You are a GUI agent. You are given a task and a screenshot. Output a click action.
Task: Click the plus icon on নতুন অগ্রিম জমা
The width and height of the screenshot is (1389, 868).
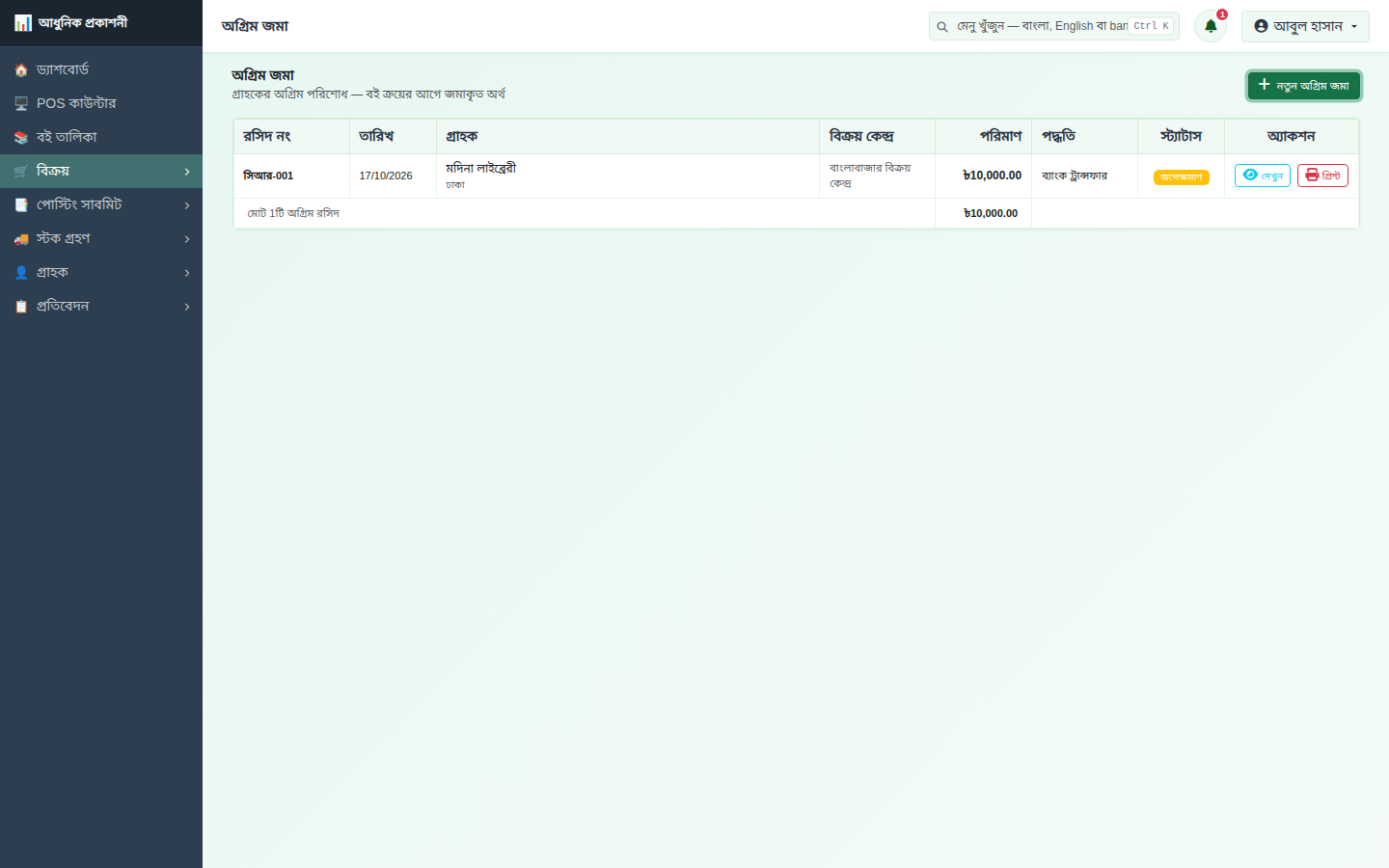(1265, 85)
